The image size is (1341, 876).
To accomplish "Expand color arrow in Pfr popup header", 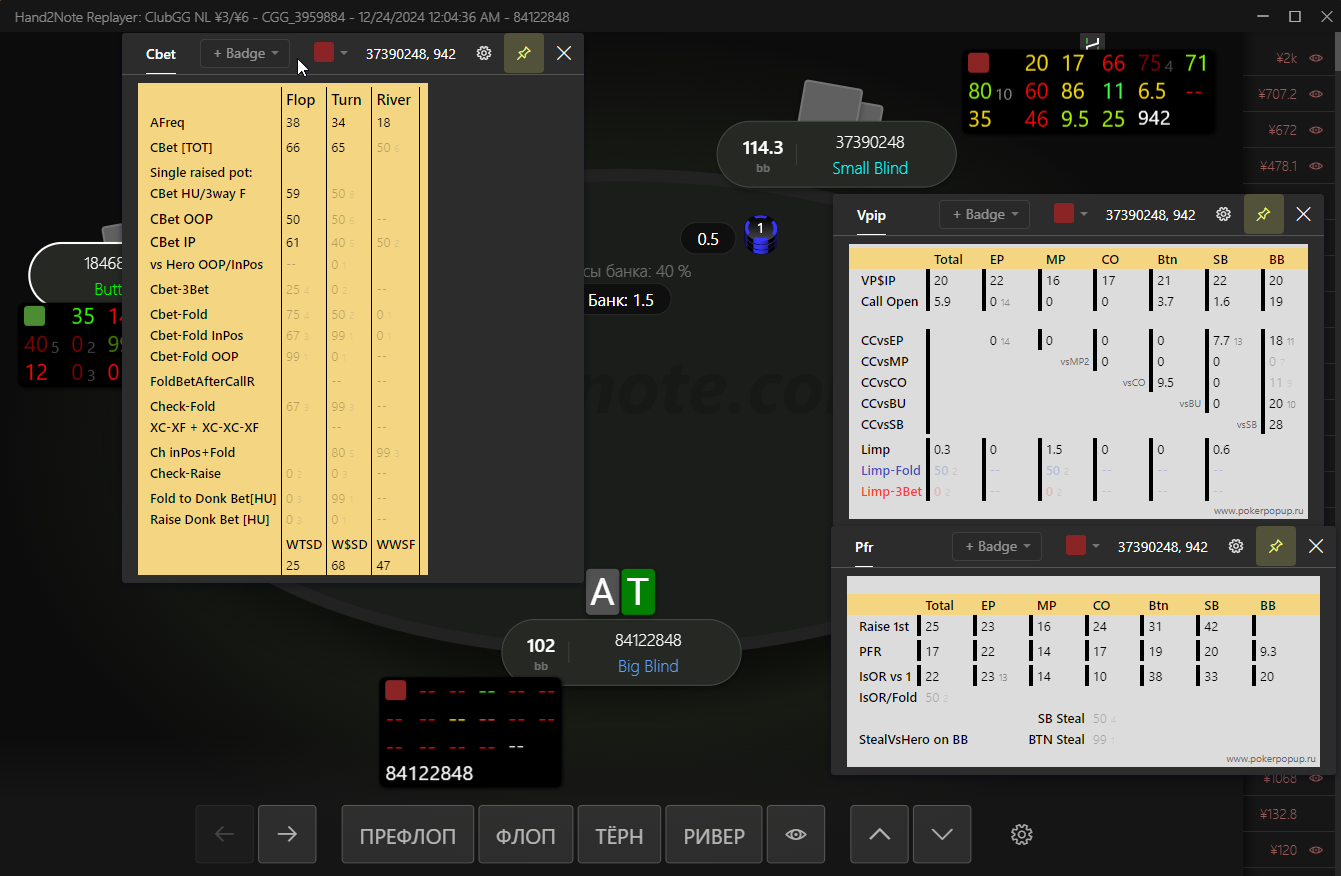I will tap(1096, 546).
